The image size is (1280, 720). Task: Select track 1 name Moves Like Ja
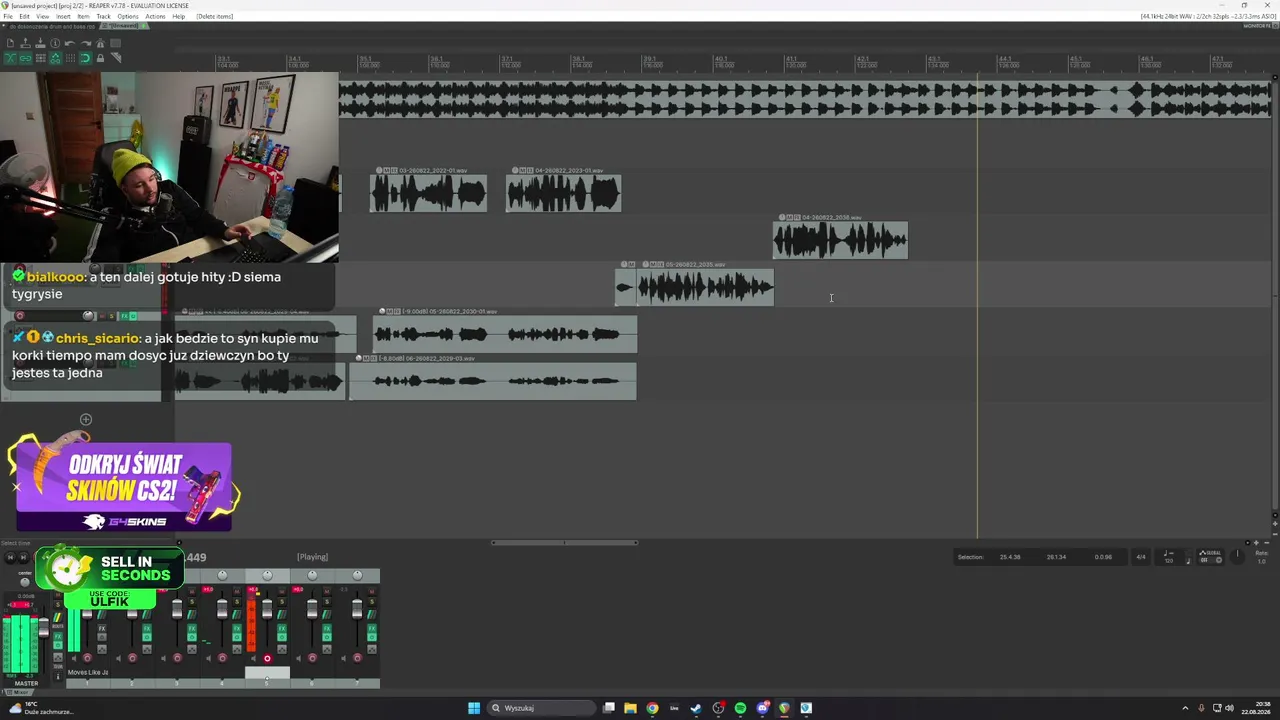click(x=88, y=672)
